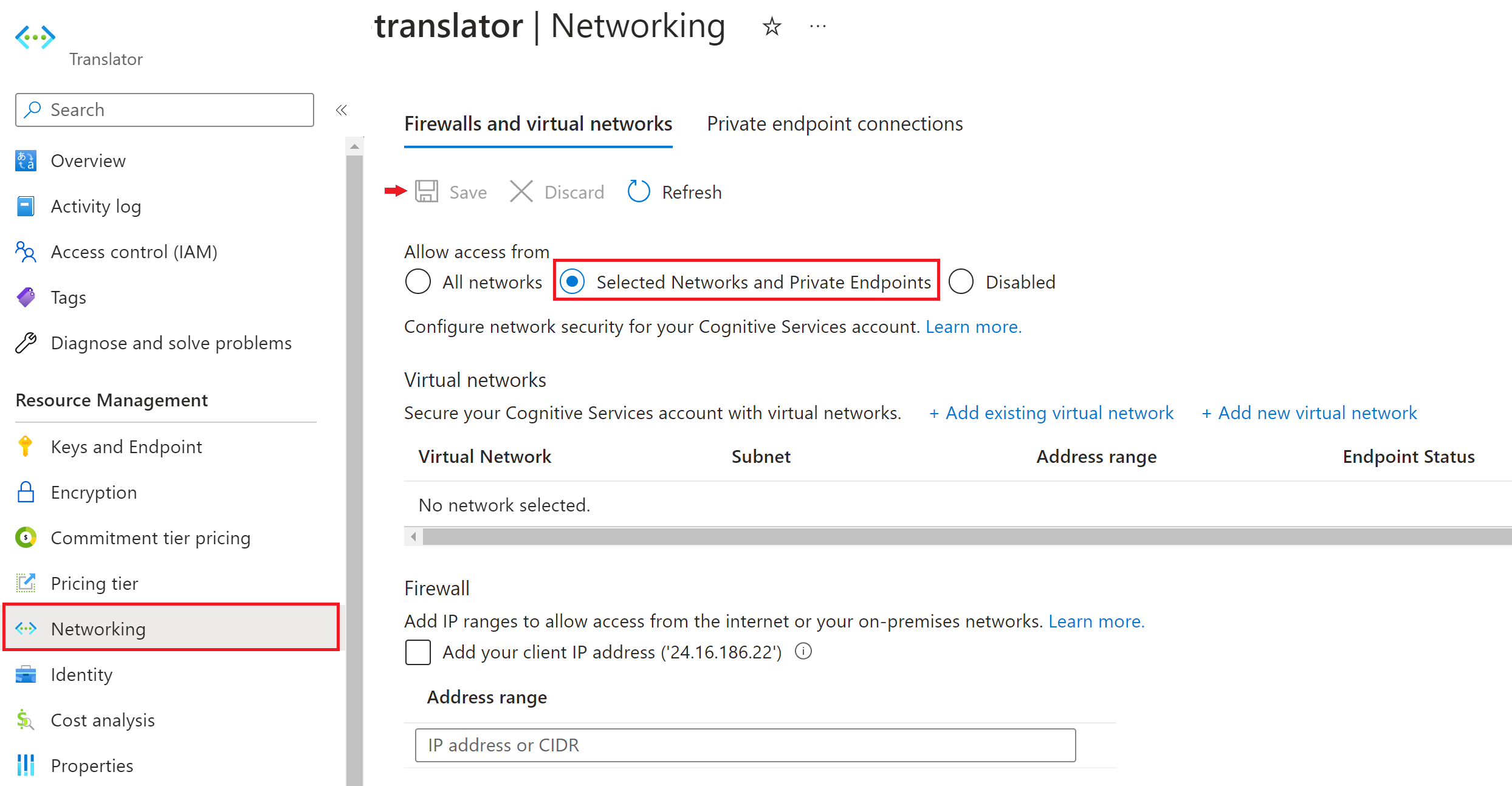Click the Networking icon in sidebar

(x=26, y=628)
